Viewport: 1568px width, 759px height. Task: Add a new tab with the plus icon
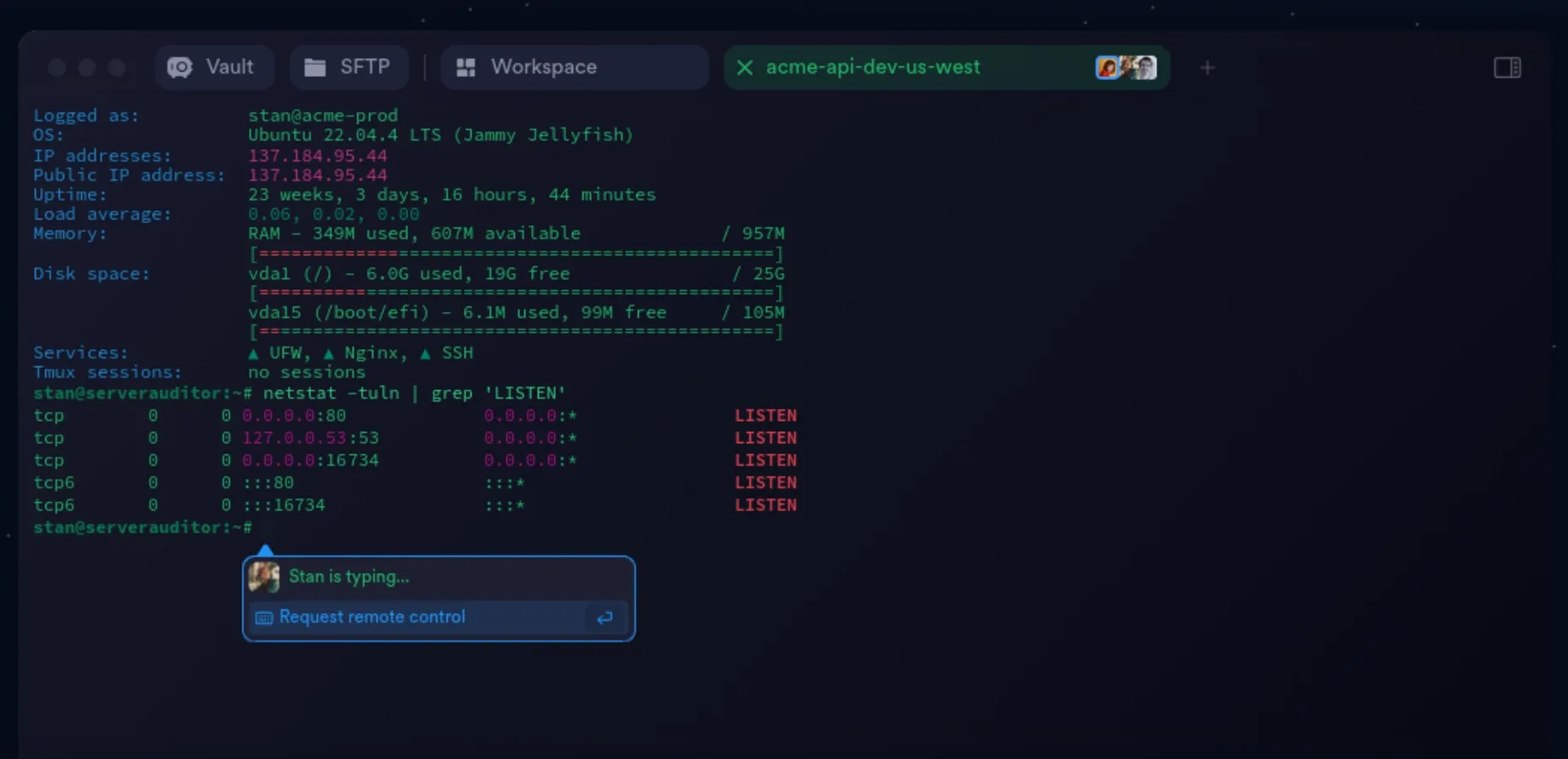pyautogui.click(x=1207, y=67)
